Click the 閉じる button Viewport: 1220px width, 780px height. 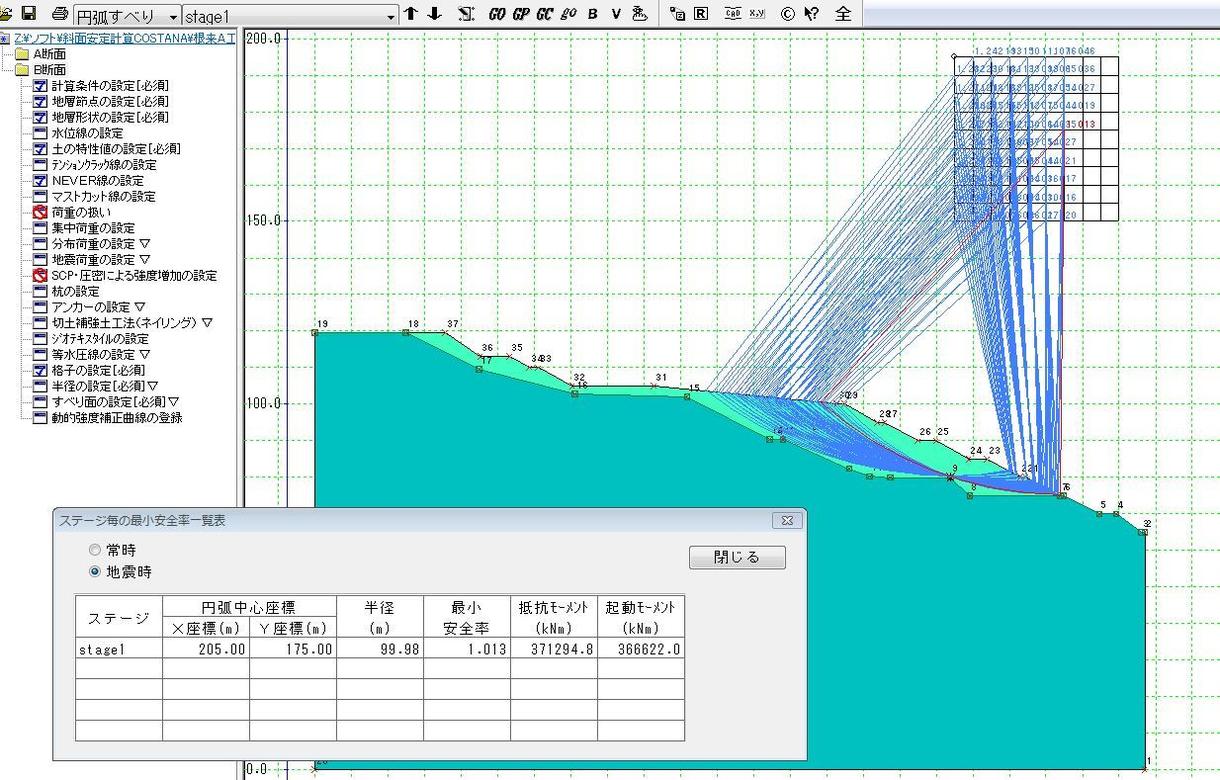(736, 557)
